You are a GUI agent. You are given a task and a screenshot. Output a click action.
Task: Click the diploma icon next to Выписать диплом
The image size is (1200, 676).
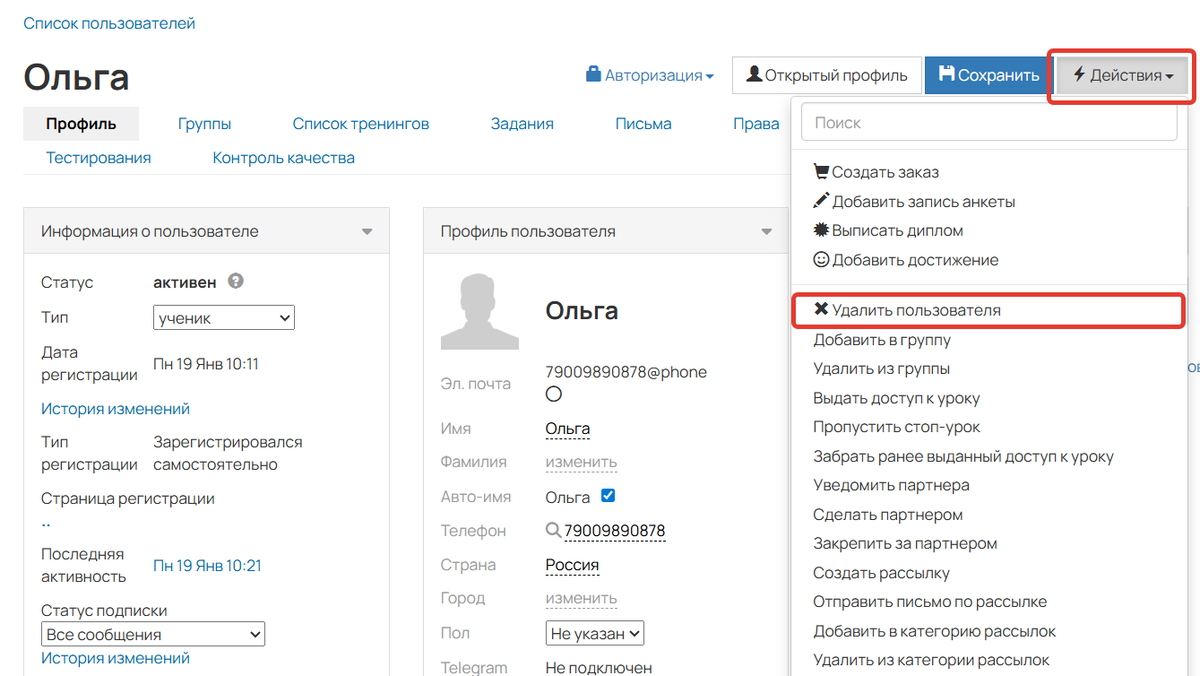(x=820, y=230)
